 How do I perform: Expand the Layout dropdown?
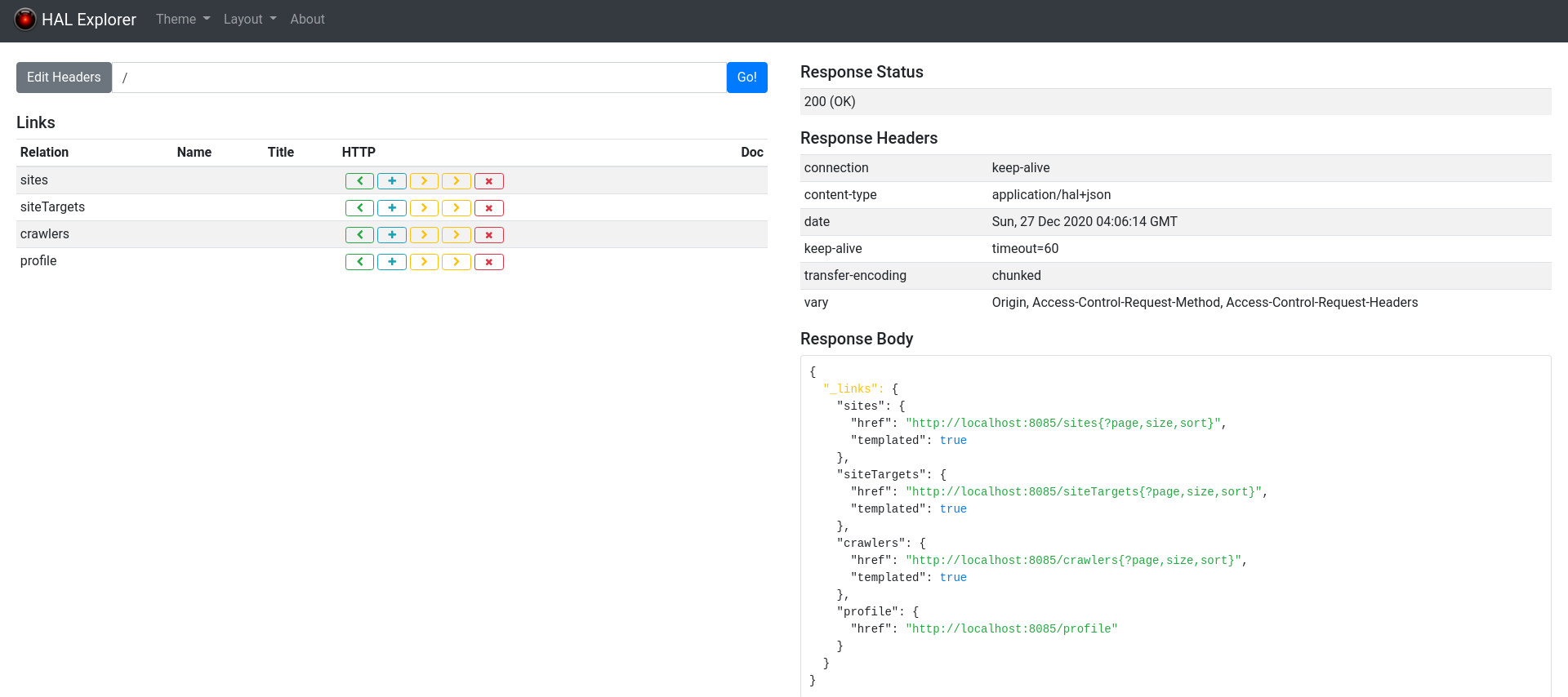tap(250, 19)
